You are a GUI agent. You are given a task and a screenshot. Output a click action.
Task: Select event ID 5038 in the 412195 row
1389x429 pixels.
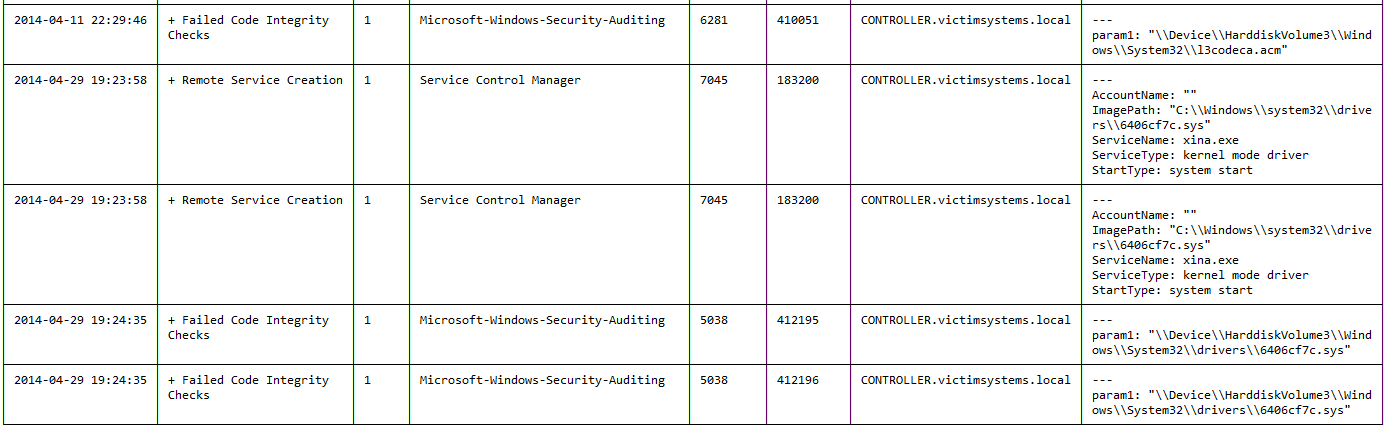(x=713, y=321)
